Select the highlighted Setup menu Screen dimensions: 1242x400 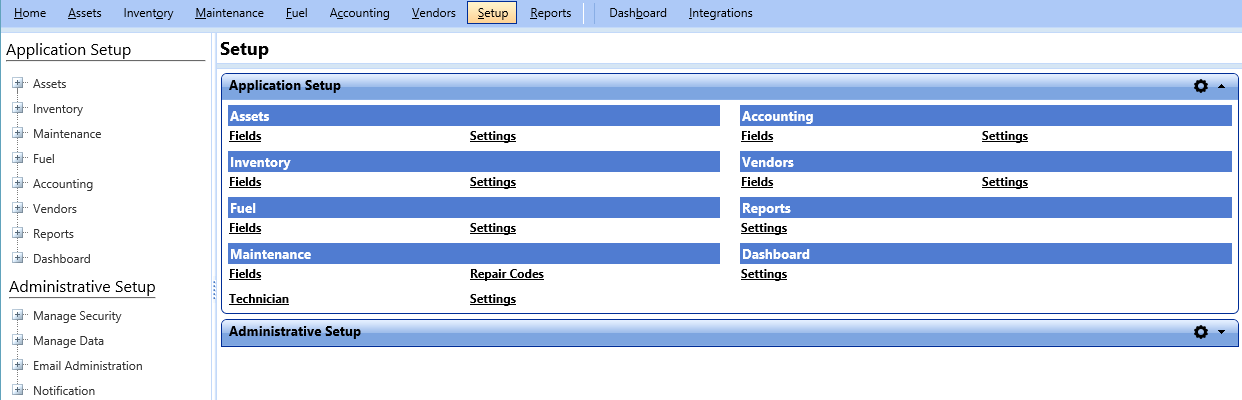click(x=492, y=13)
